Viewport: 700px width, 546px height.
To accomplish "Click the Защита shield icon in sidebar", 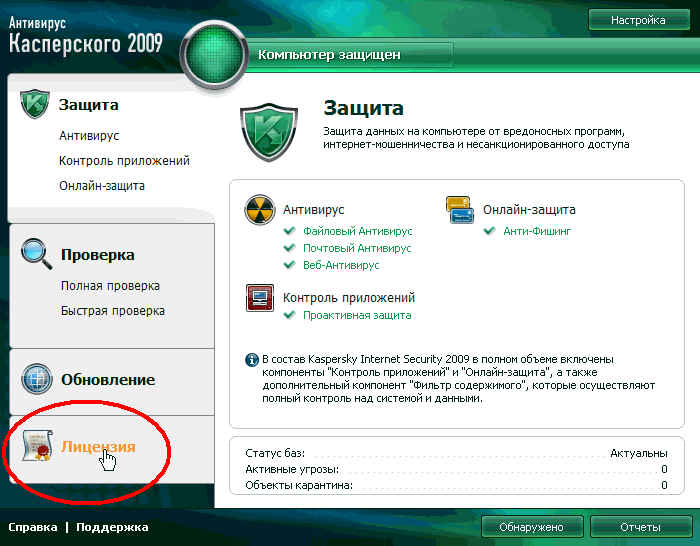I will 35,104.
